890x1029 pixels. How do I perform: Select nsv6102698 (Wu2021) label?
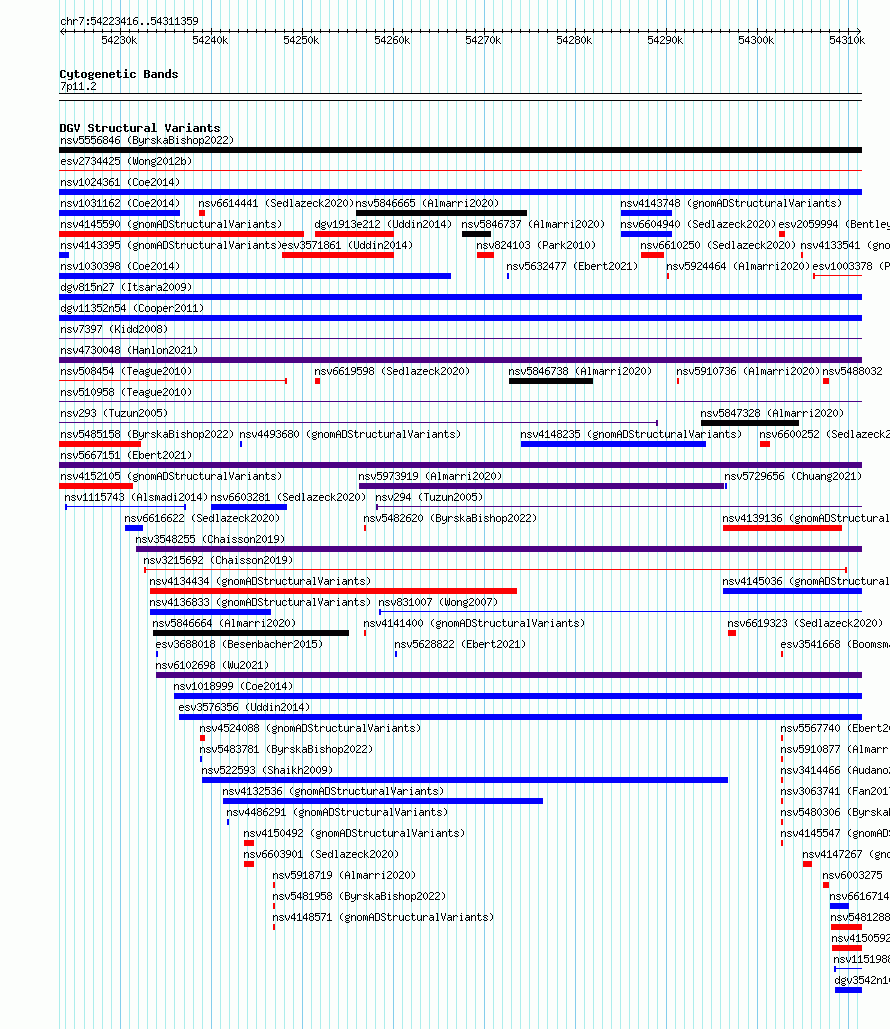point(212,665)
